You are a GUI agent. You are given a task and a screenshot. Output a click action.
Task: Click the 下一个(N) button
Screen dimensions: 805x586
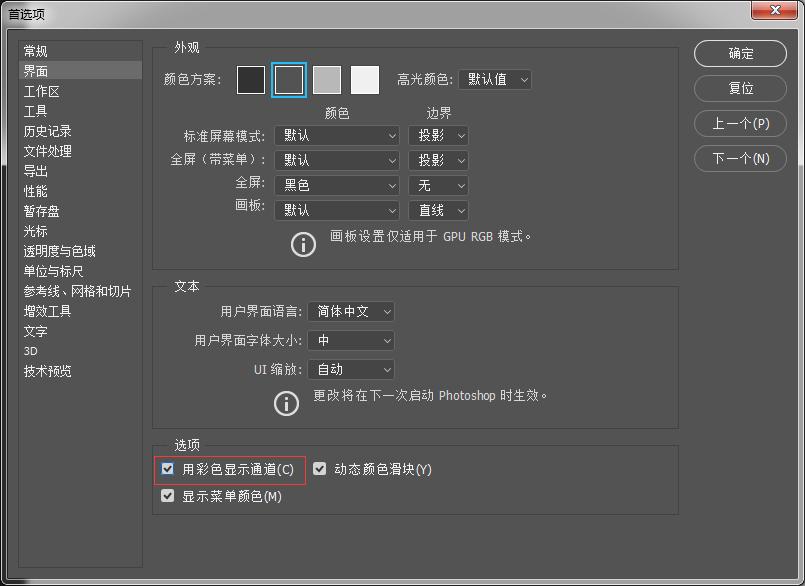[739, 158]
